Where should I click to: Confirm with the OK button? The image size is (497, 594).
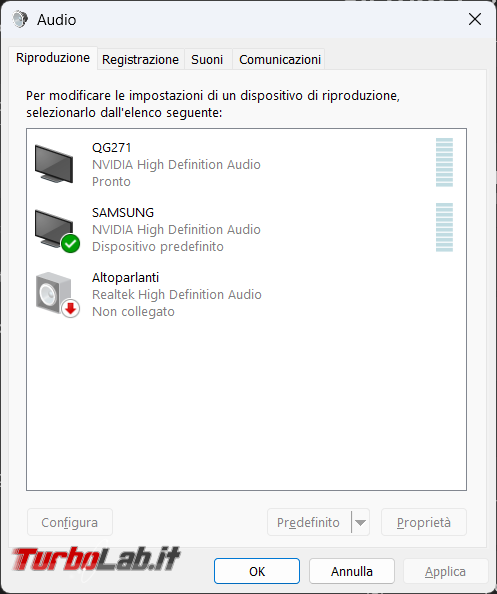257,571
